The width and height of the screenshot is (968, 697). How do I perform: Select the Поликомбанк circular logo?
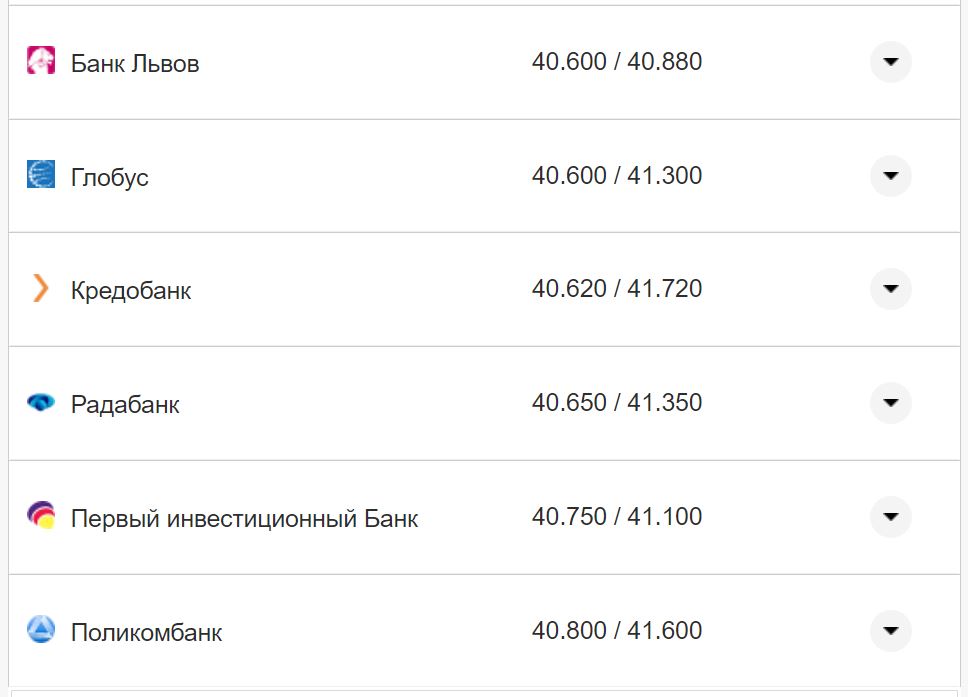39,632
